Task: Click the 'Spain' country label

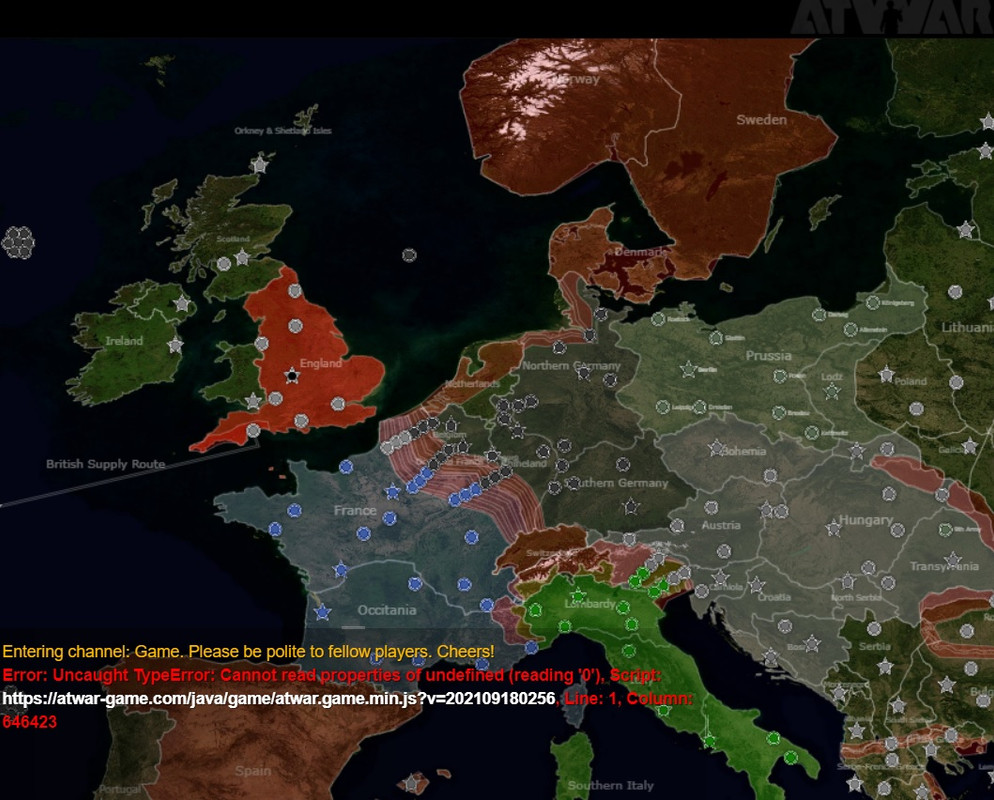Action: 253,771
